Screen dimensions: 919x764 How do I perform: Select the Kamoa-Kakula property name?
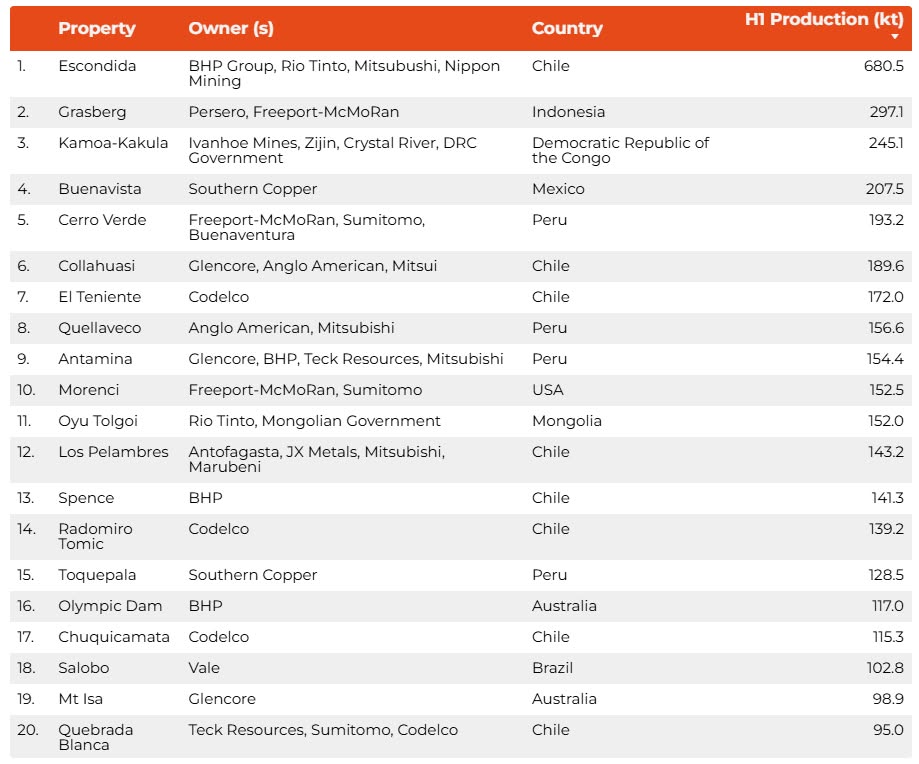pyautogui.click(x=113, y=143)
